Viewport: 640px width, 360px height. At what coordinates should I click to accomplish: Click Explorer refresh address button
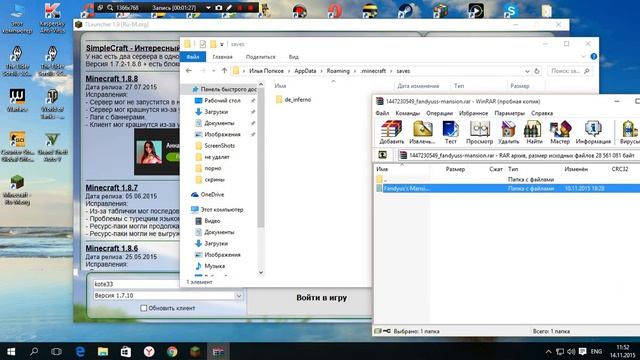coord(537,71)
